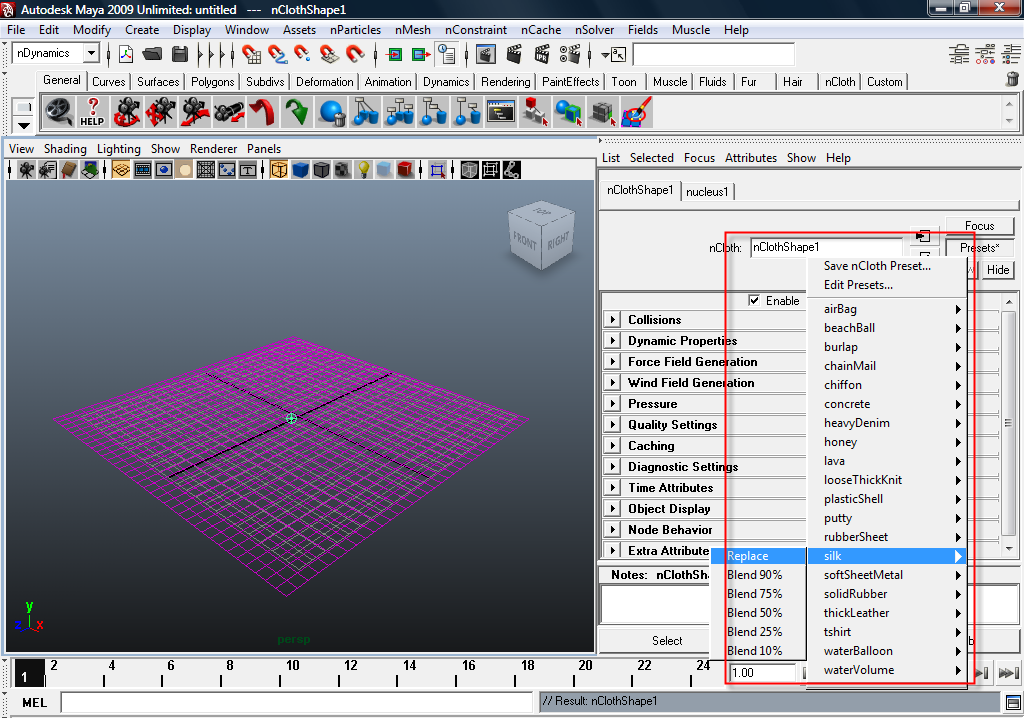Select Blend 50% in the silk submenu
This screenshot has width=1024, height=718.
(x=758, y=613)
